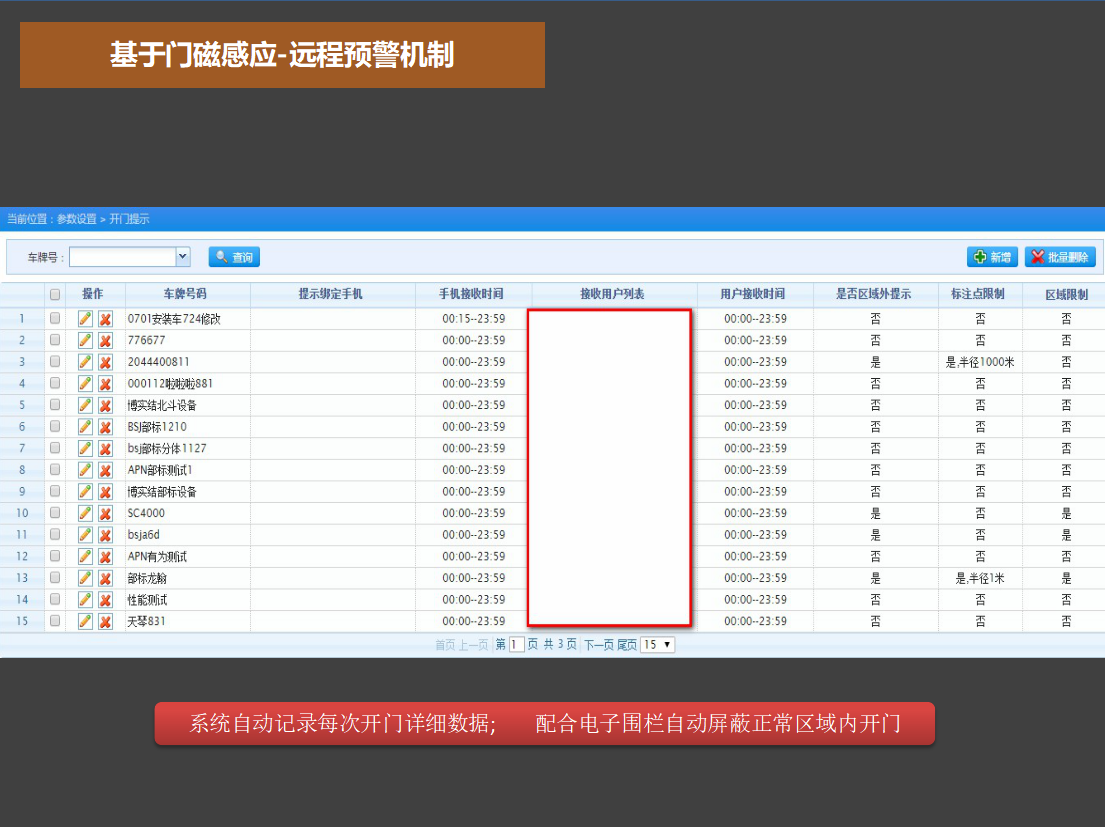The height and width of the screenshot is (827, 1105).
Task: Click edit pencil for 天琴831 row
Action: (x=85, y=621)
